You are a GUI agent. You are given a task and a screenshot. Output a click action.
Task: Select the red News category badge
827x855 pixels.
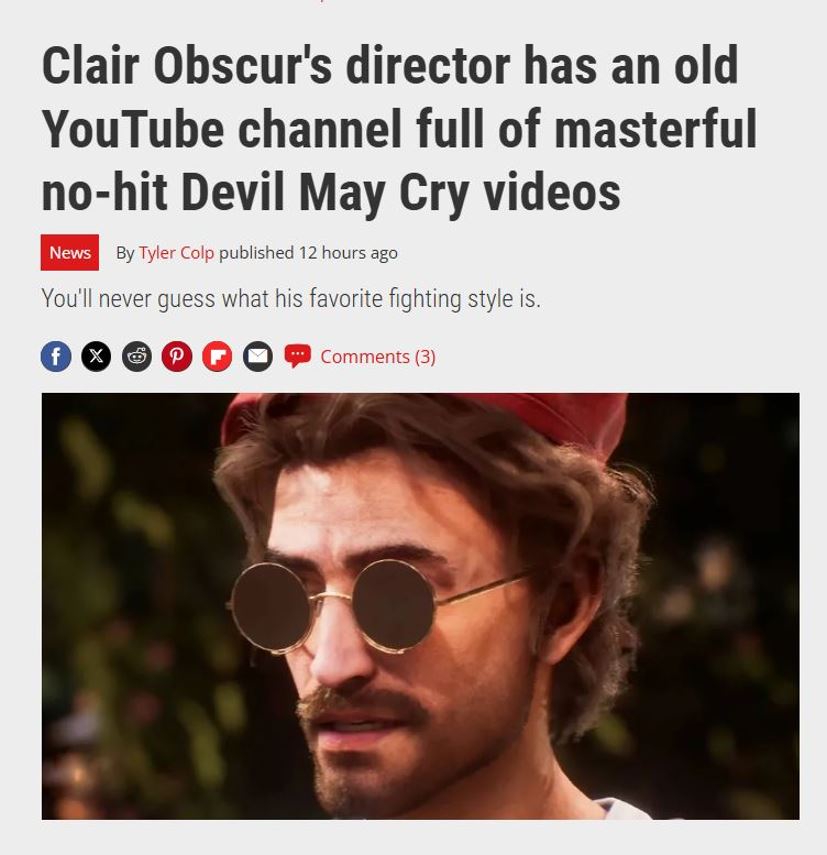coord(70,252)
